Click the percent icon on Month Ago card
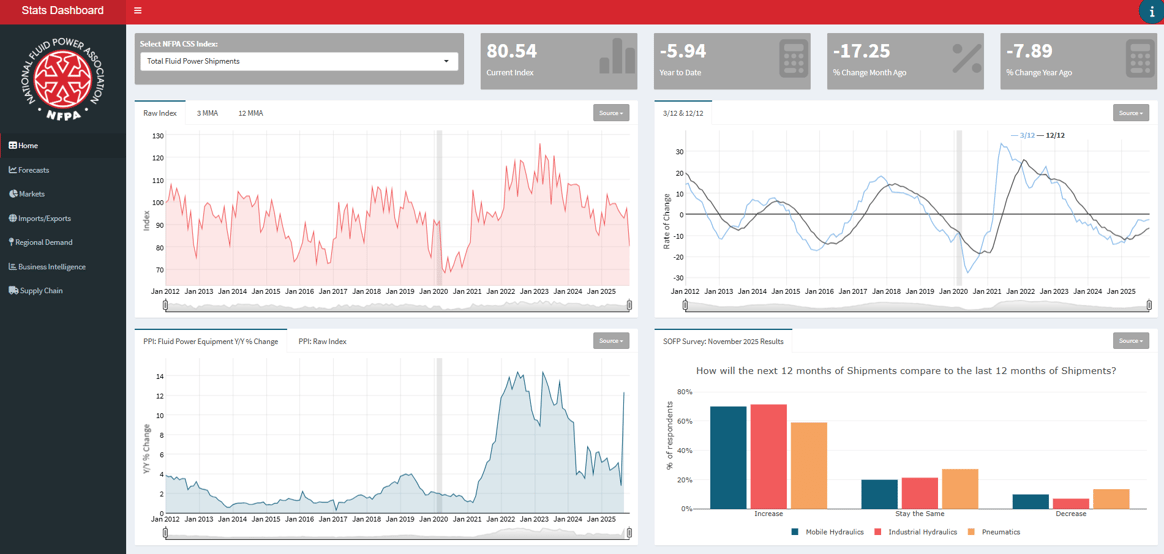1164x554 pixels. (x=966, y=58)
